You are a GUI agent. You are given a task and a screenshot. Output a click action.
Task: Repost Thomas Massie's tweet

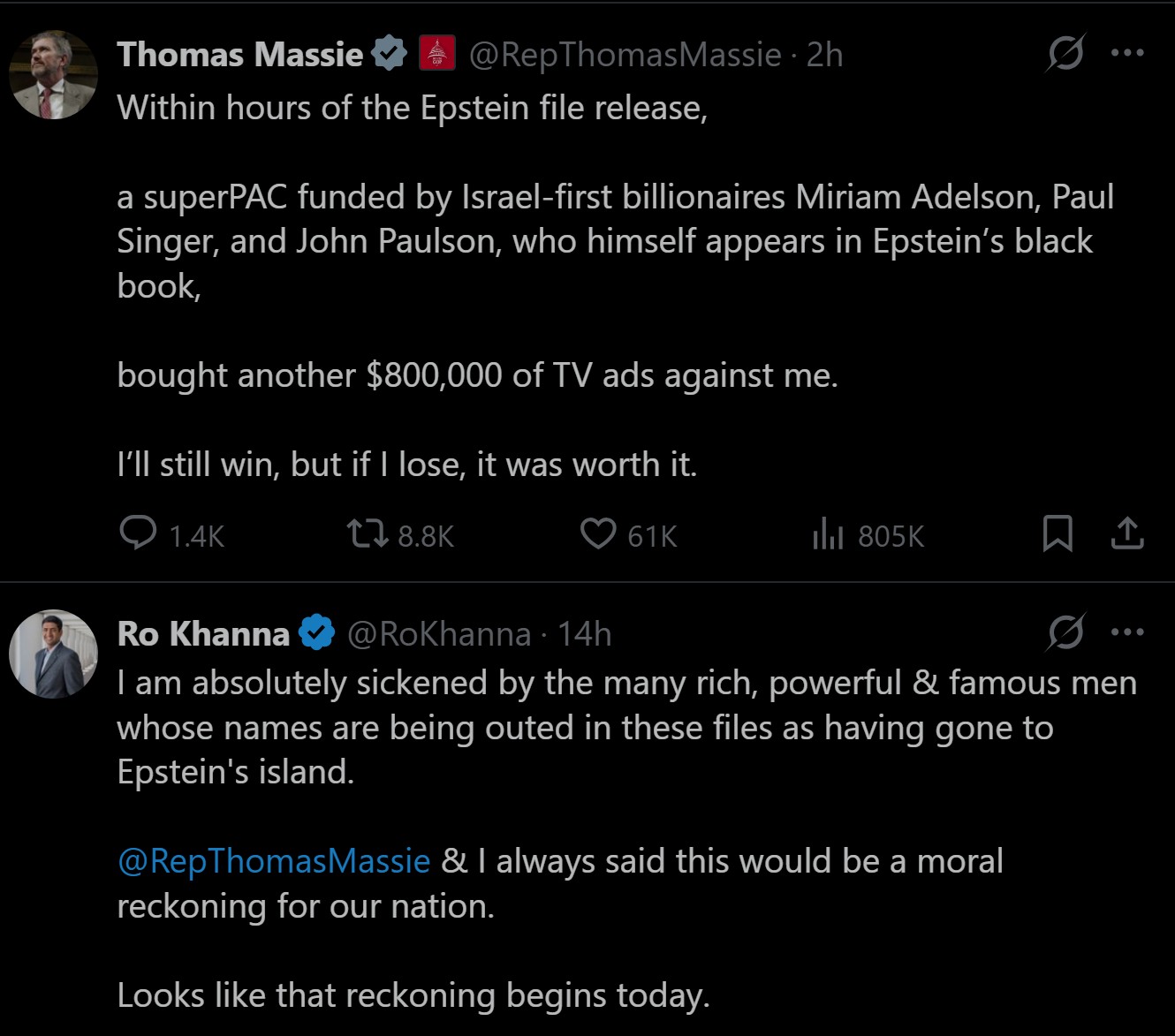[x=368, y=533]
